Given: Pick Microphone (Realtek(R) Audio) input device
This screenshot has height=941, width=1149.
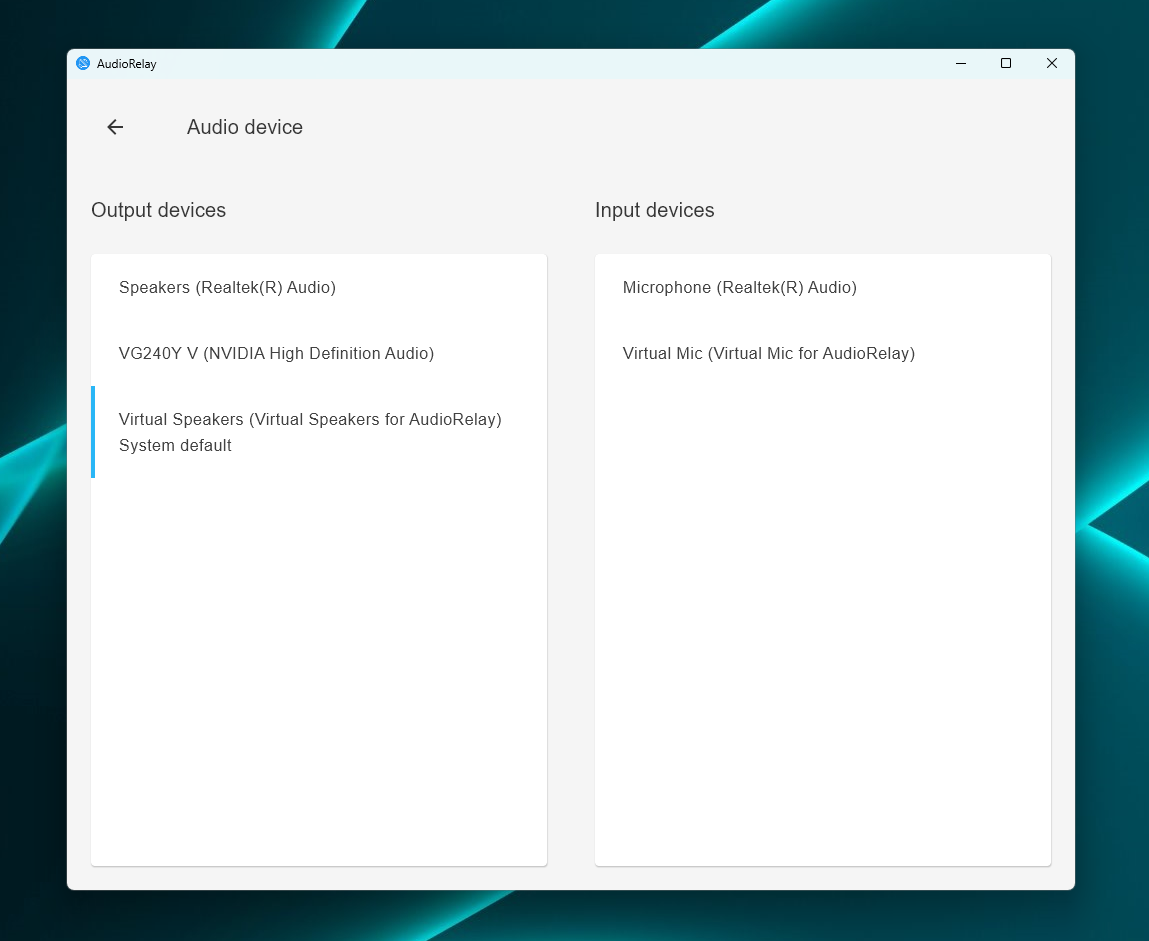Looking at the screenshot, I should coord(822,287).
